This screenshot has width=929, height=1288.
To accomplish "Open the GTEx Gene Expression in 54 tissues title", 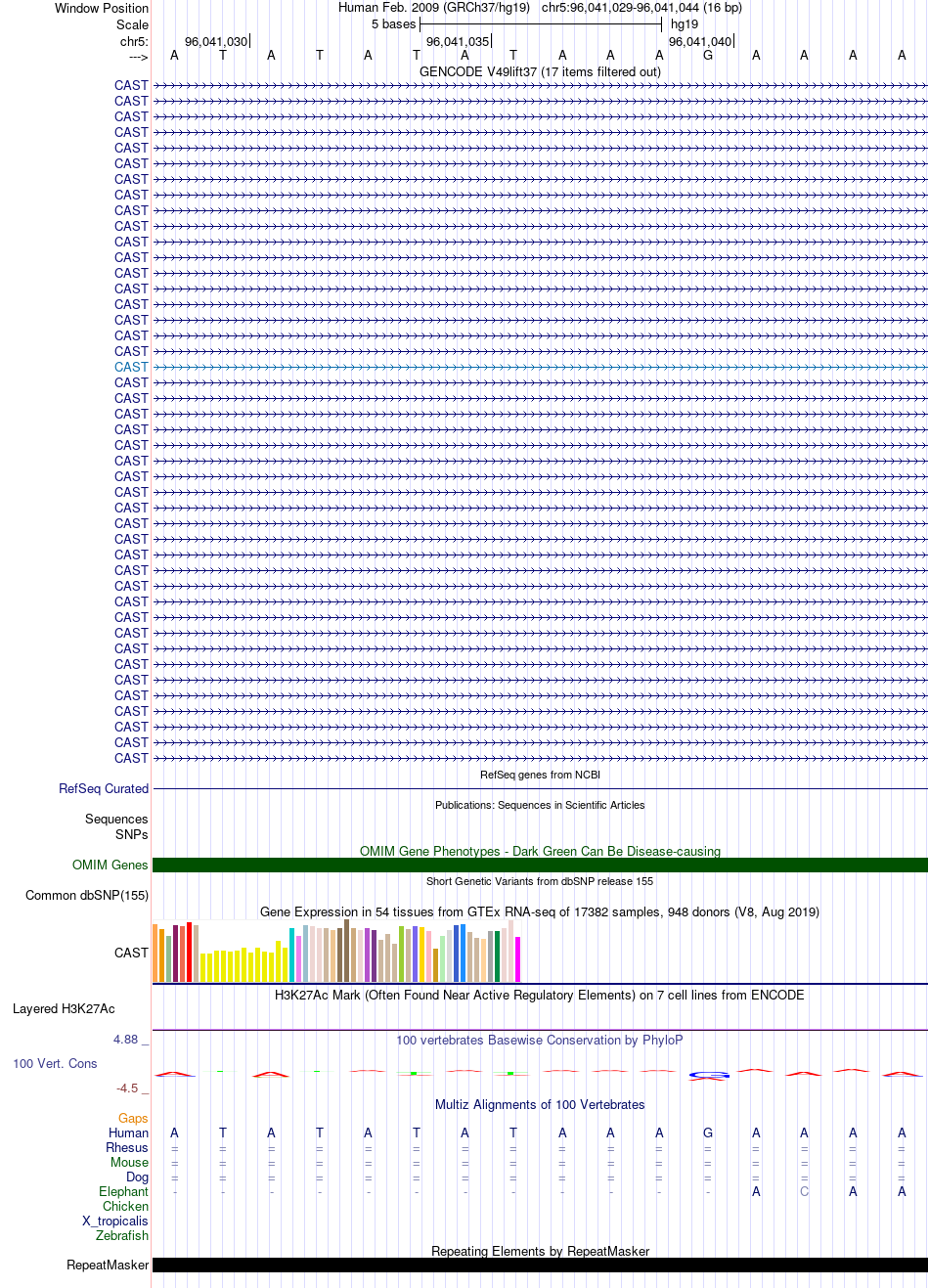I will [x=540, y=911].
